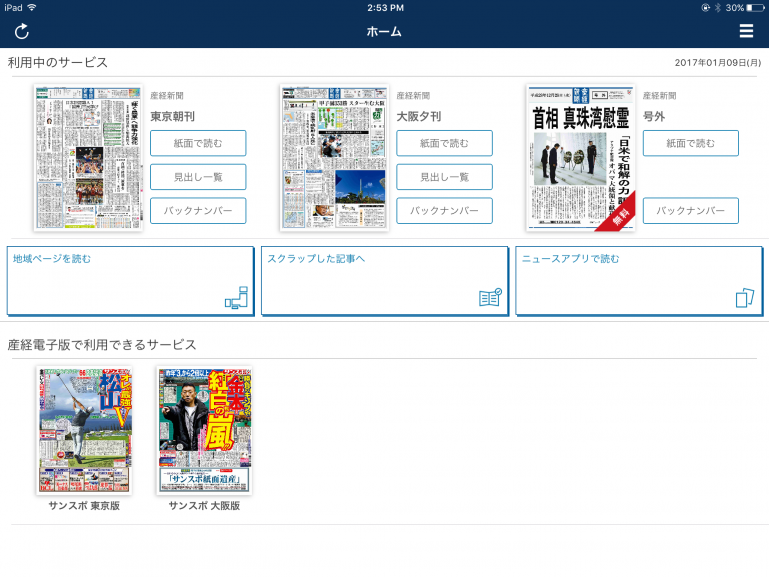Open サンスポ 東京版 cover thumbnail

click(84, 430)
